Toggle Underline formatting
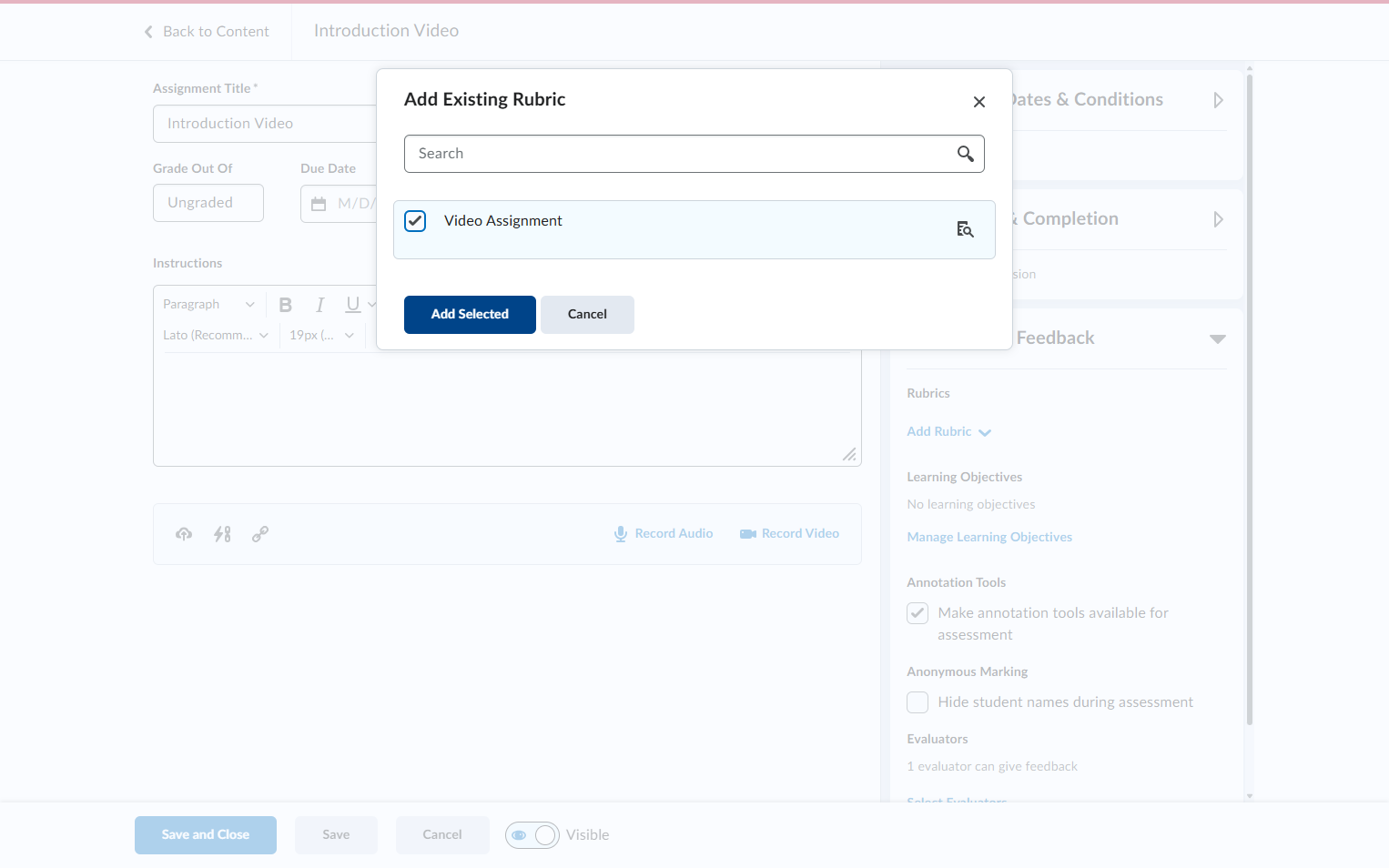1389x868 pixels. click(x=353, y=305)
